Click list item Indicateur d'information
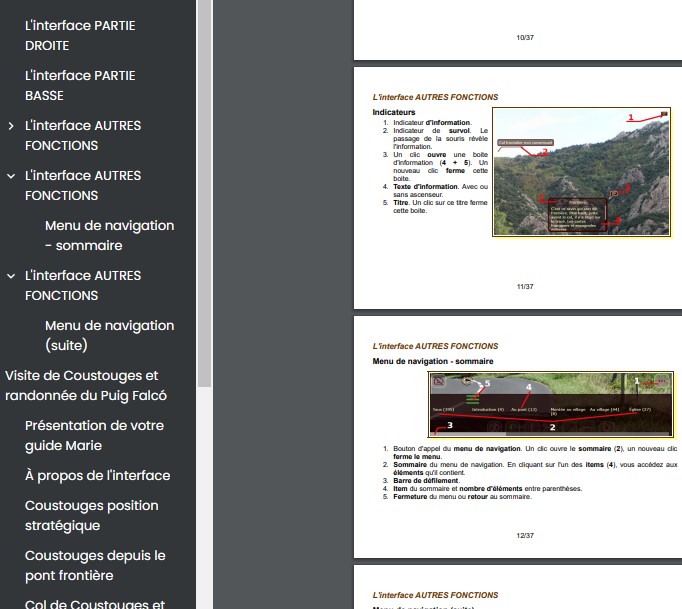The width and height of the screenshot is (682, 609). 432,123
